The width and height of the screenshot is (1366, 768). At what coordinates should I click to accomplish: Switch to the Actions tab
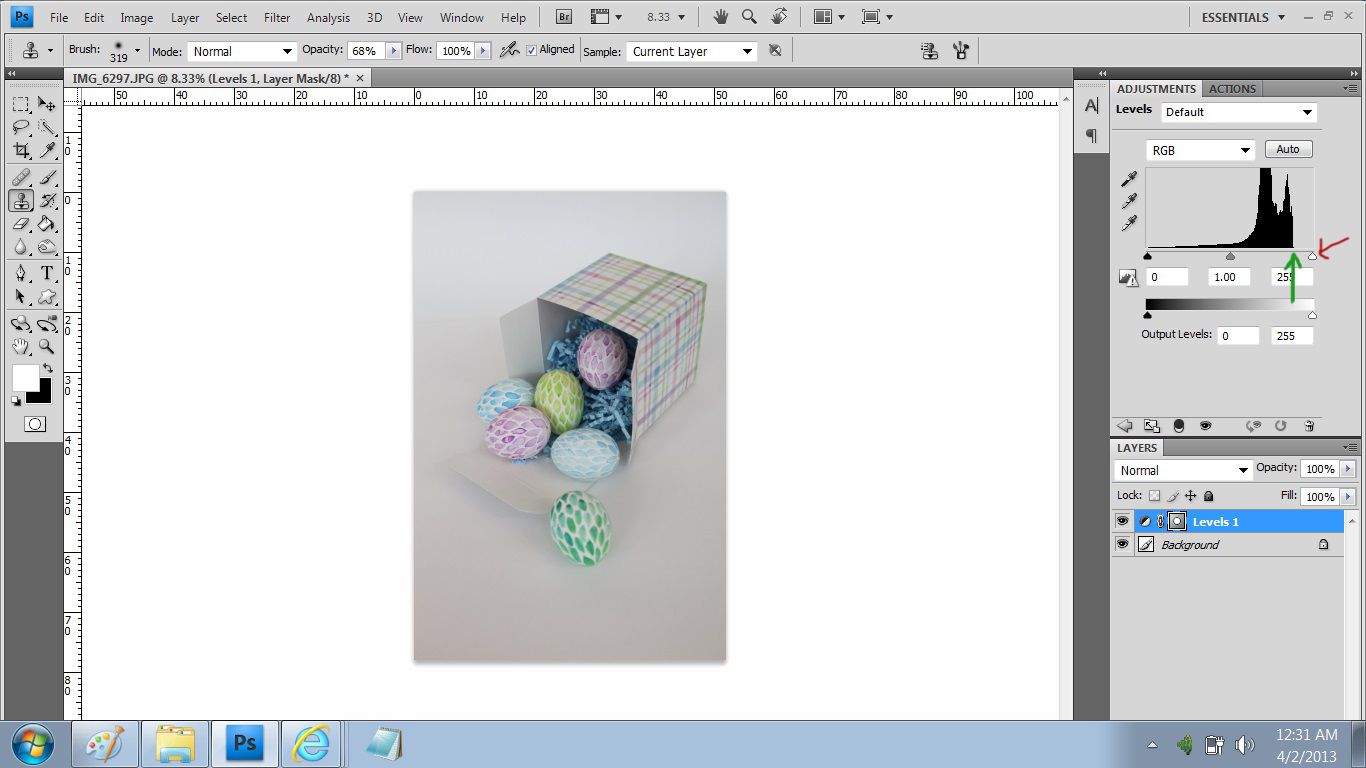(x=1232, y=89)
